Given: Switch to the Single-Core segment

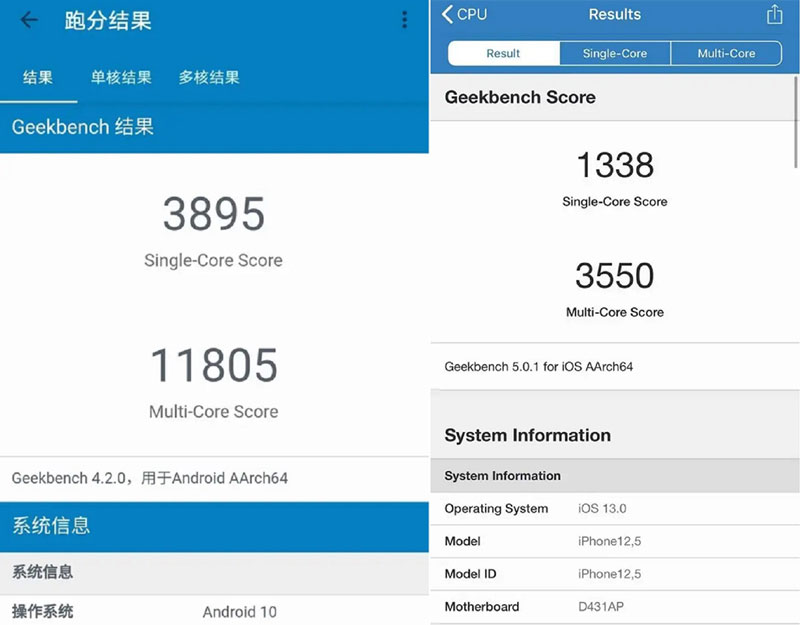Looking at the screenshot, I should click(x=615, y=53).
